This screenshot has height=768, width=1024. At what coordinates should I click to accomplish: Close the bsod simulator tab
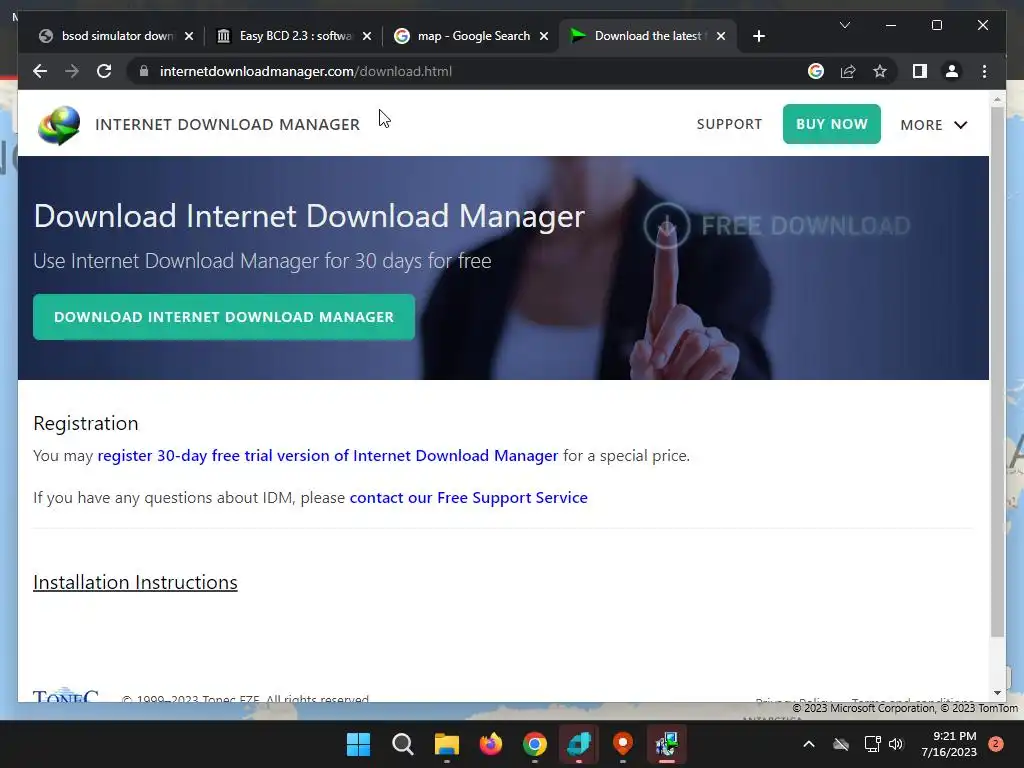click(189, 36)
